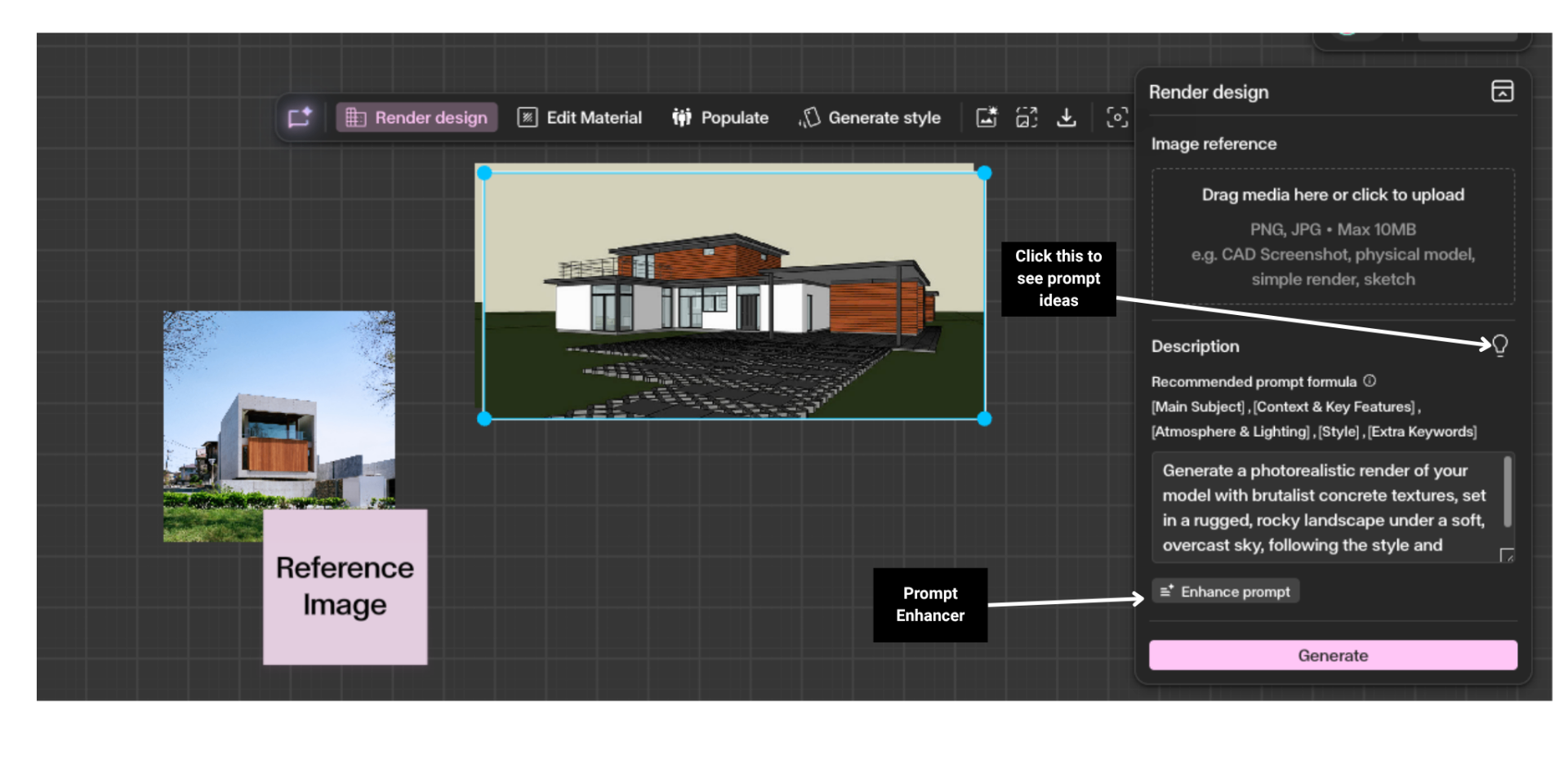The image size is (1568, 764).
Task: Click the text box resize handle corner
Action: [1507, 555]
